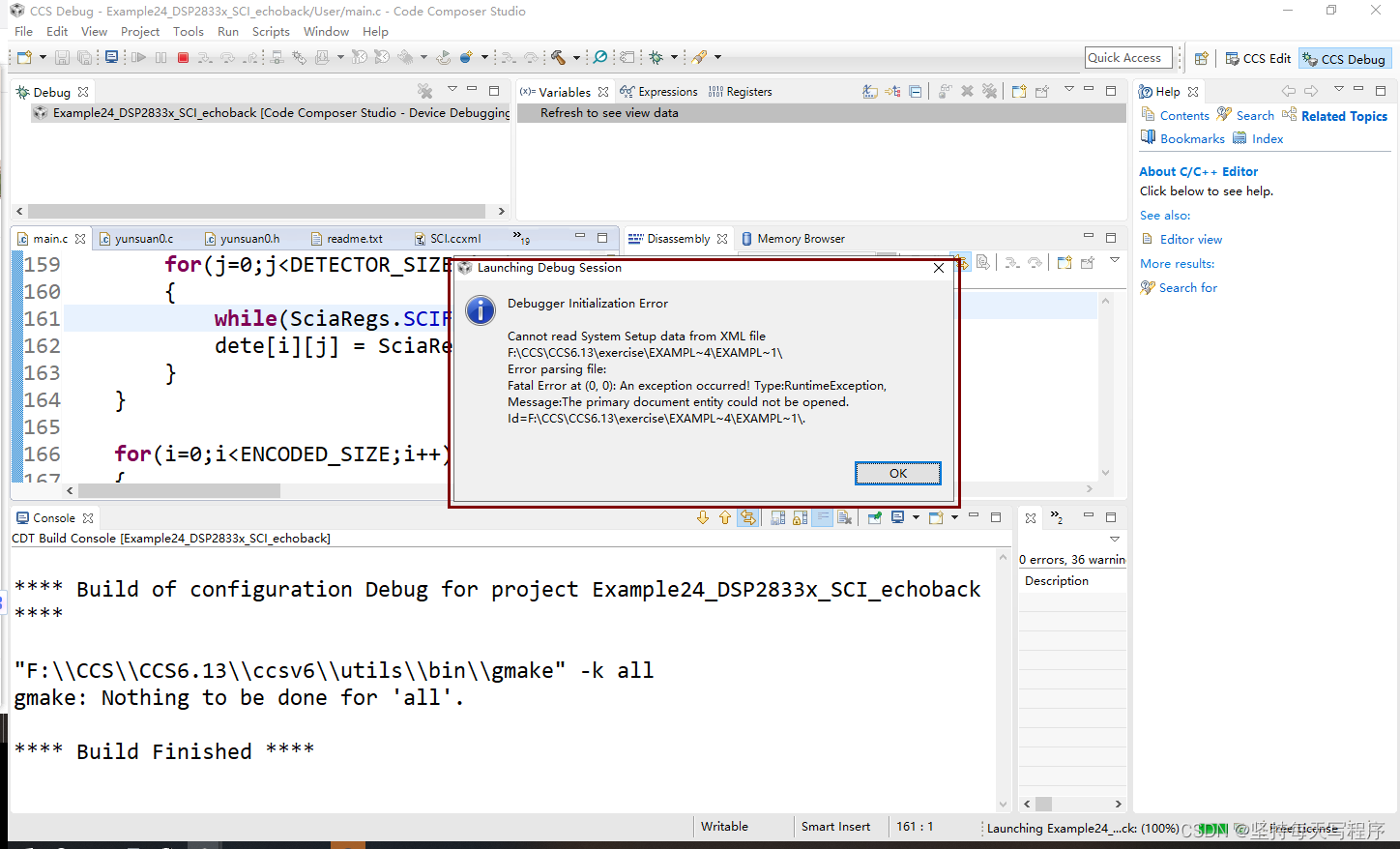Switch to Memory Browser tab
Screen dimensions: 1400x849
[793, 239]
